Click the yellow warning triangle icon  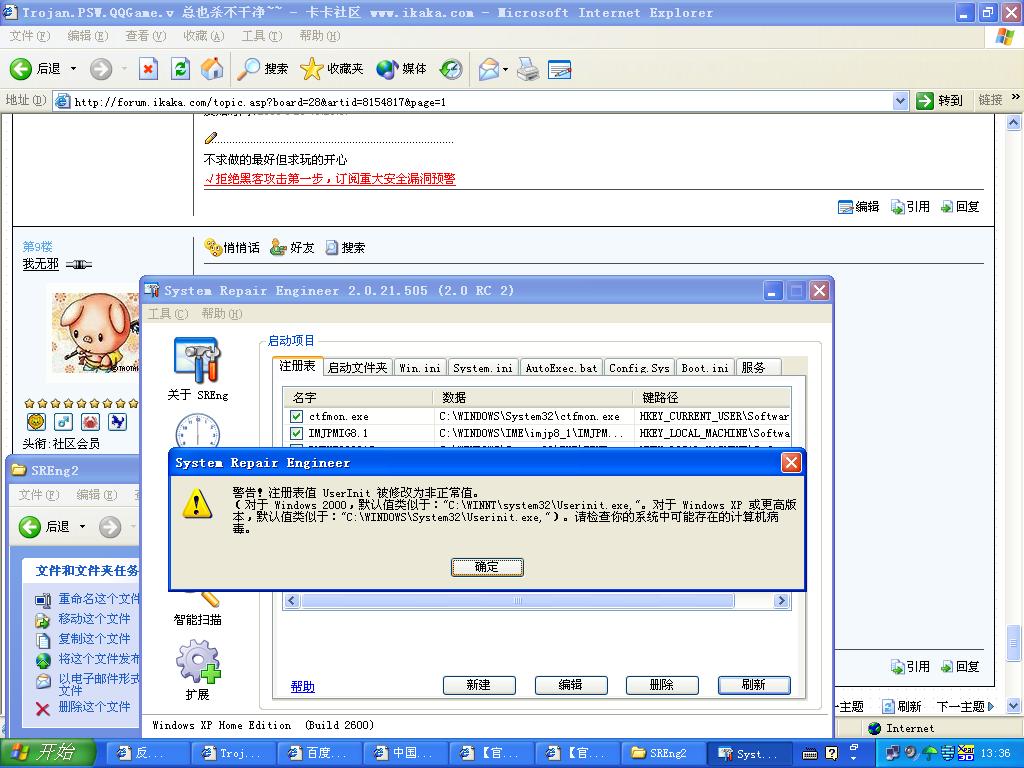pos(197,504)
